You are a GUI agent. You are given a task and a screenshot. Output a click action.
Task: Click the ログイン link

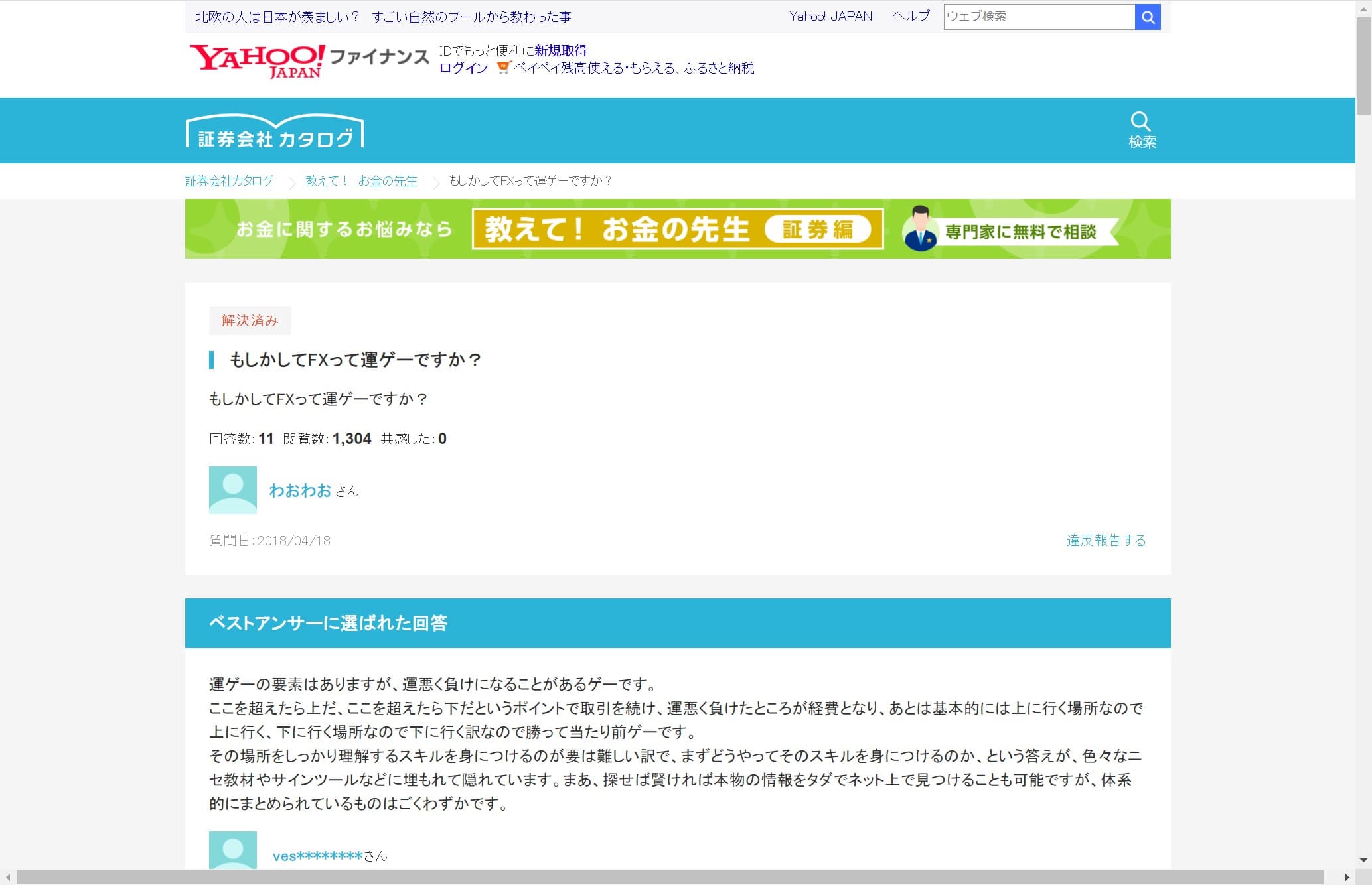[x=463, y=68]
